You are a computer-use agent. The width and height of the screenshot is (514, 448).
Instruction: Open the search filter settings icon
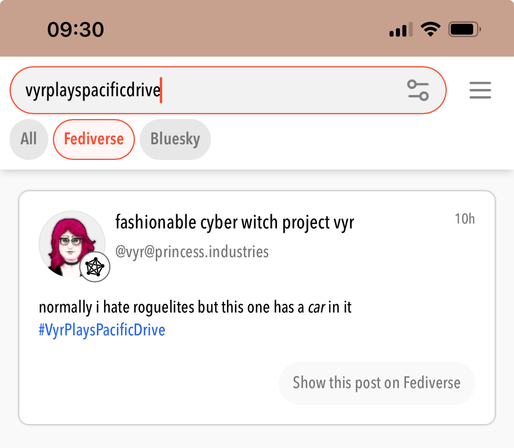pyautogui.click(x=418, y=90)
